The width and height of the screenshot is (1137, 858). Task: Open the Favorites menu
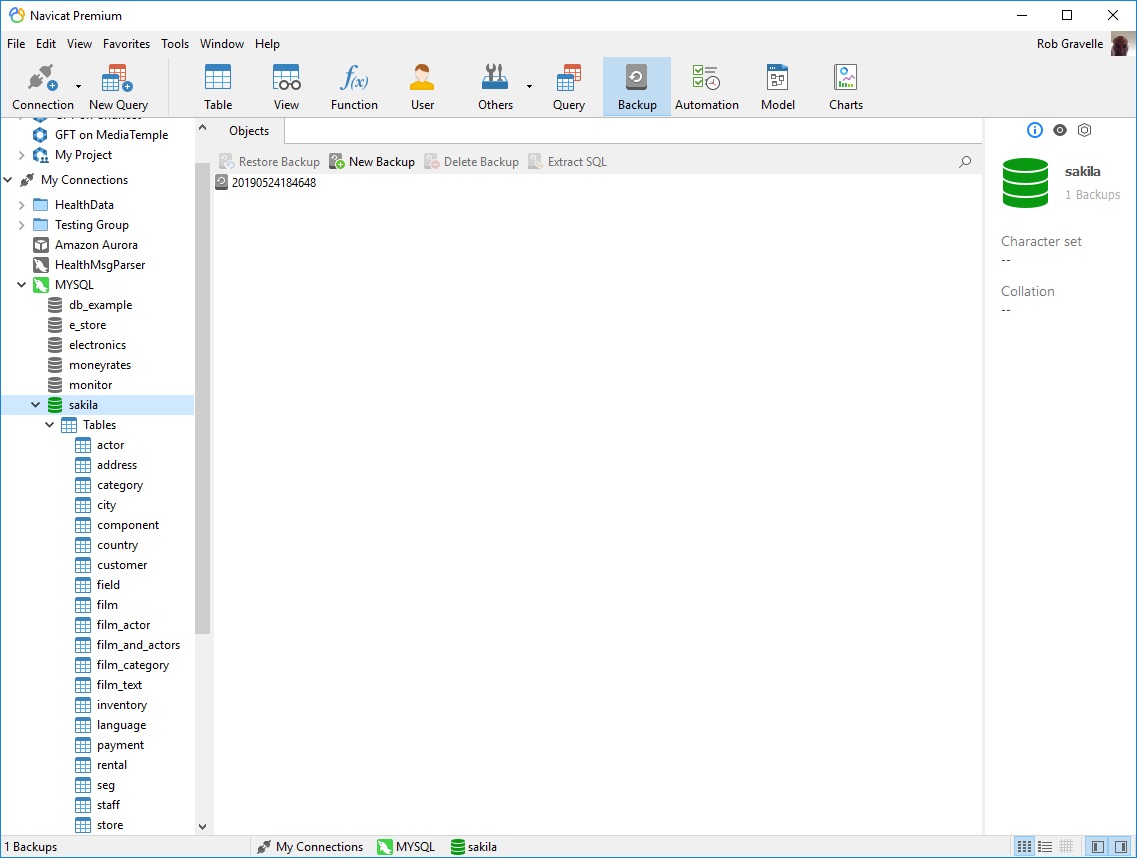pyautogui.click(x=126, y=44)
